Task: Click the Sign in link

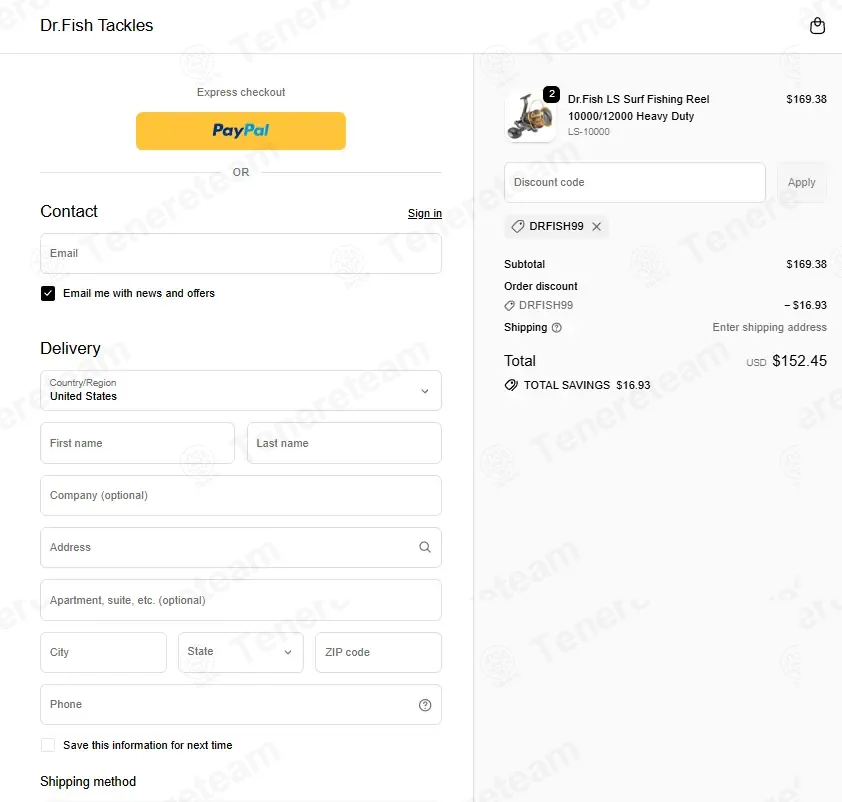Action: [x=425, y=213]
